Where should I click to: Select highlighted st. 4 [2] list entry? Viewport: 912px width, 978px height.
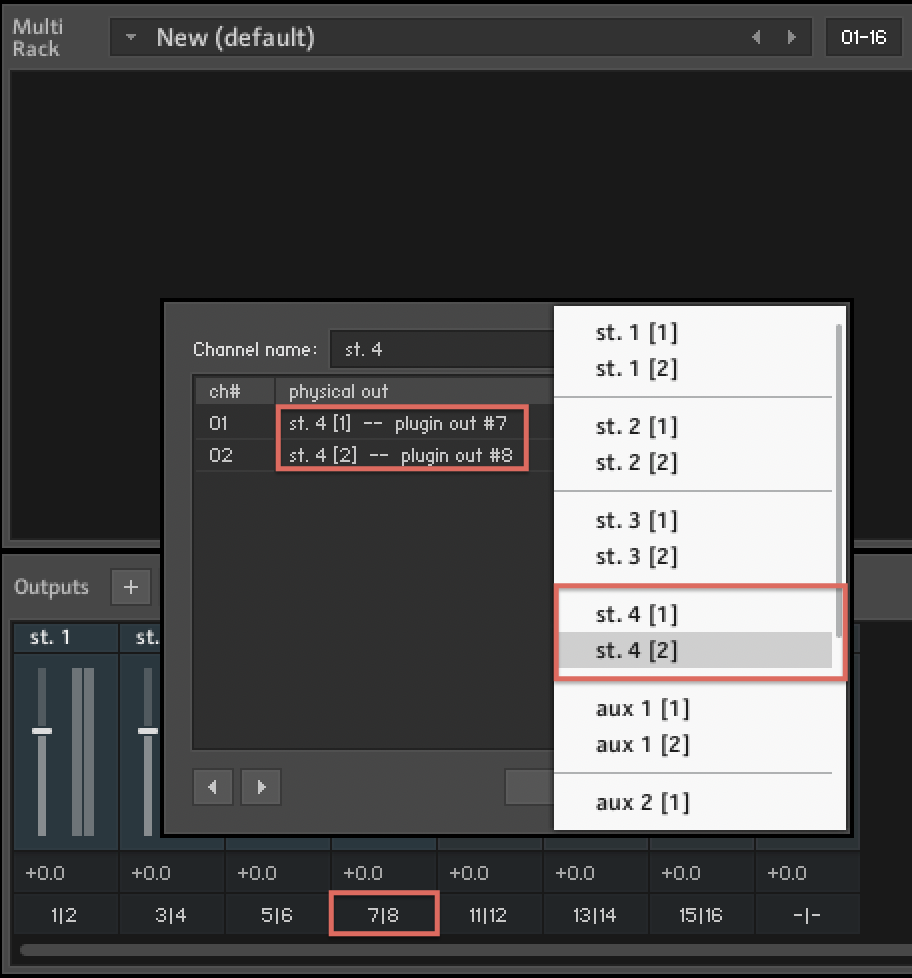pyautogui.click(x=636, y=651)
